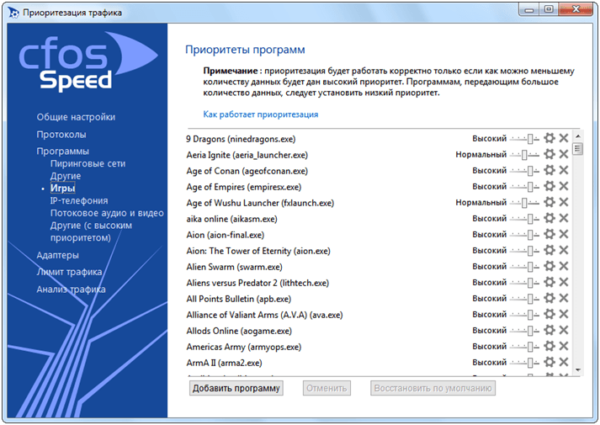The height and width of the screenshot is (425, 600).
Task: Open Протоколы section
Action: [61, 135]
